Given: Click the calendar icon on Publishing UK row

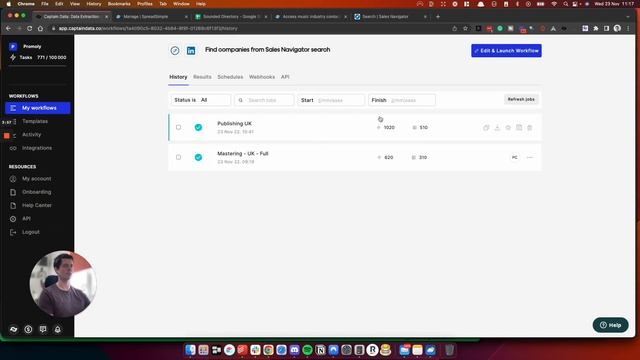Looking at the screenshot, I should pos(519,127).
